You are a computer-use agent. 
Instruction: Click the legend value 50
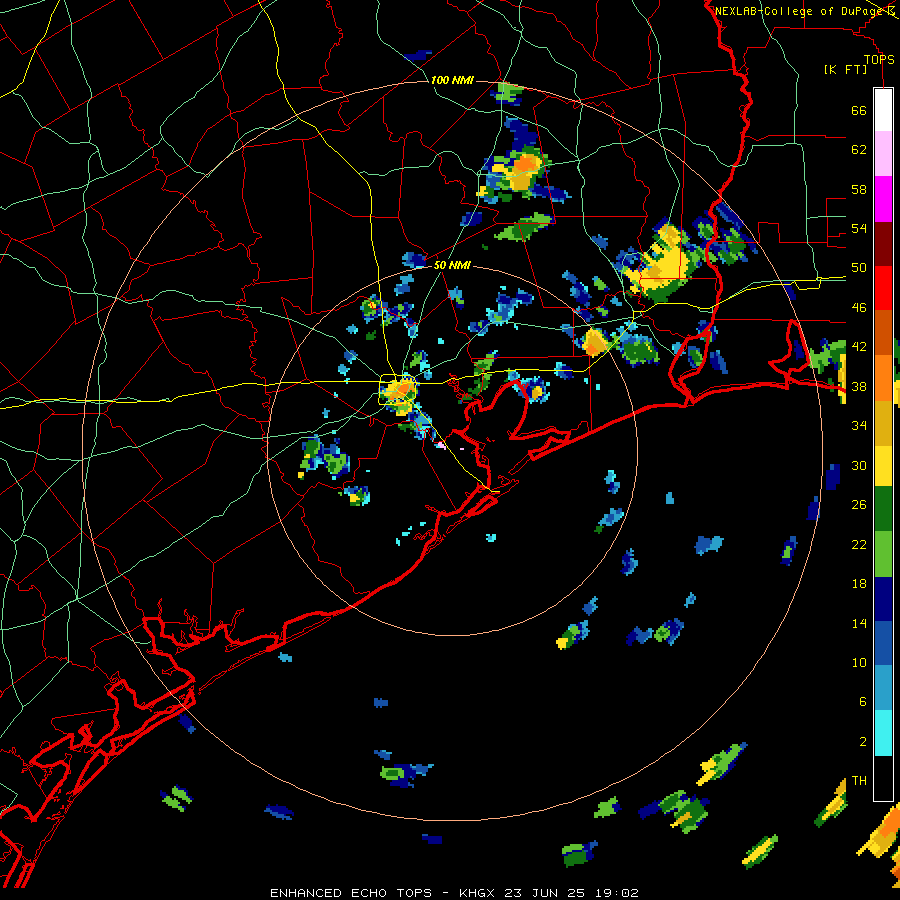859,268
